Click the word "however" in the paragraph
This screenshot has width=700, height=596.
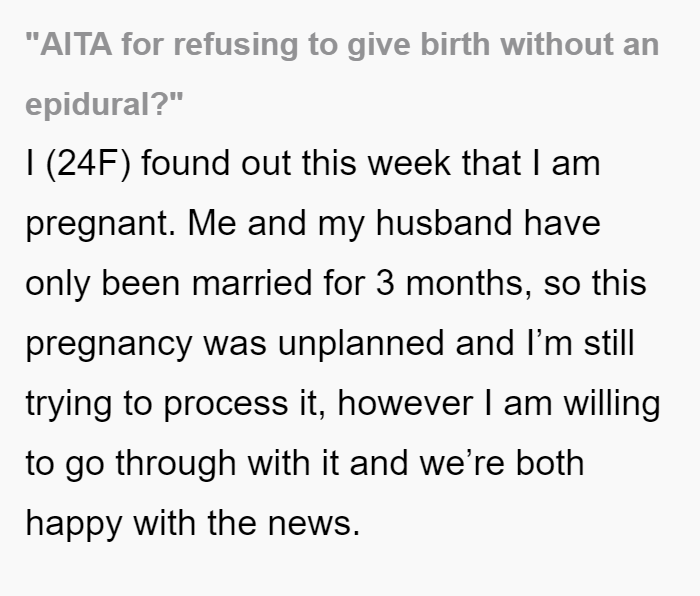point(405,403)
